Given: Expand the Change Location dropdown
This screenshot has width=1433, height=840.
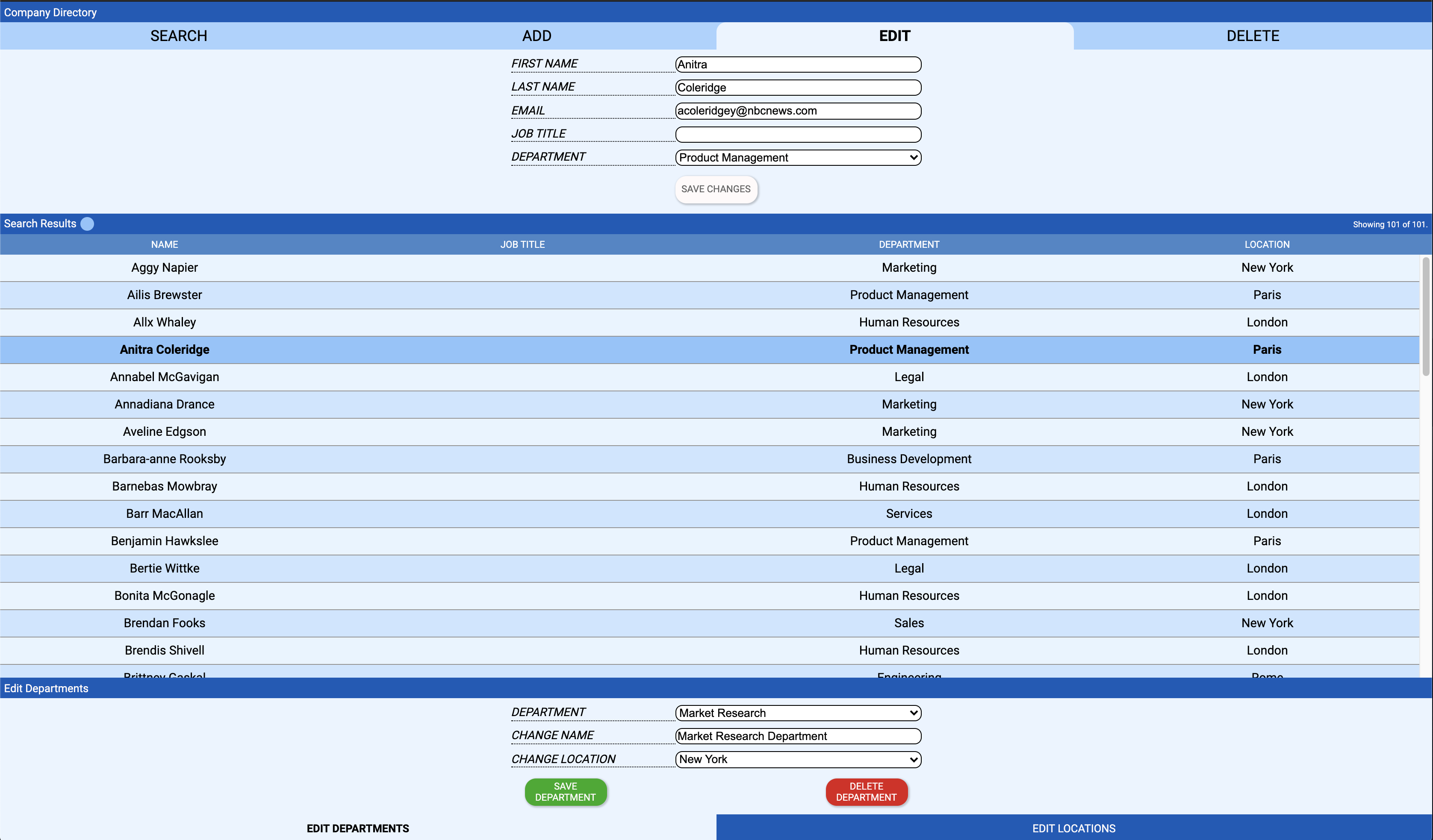Looking at the screenshot, I should [798, 759].
